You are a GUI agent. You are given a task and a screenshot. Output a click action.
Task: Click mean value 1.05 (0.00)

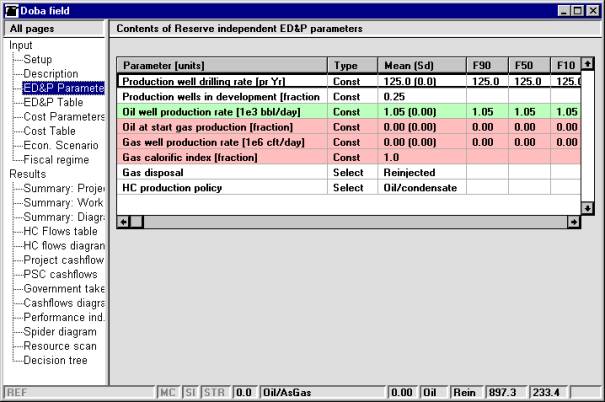pos(422,112)
